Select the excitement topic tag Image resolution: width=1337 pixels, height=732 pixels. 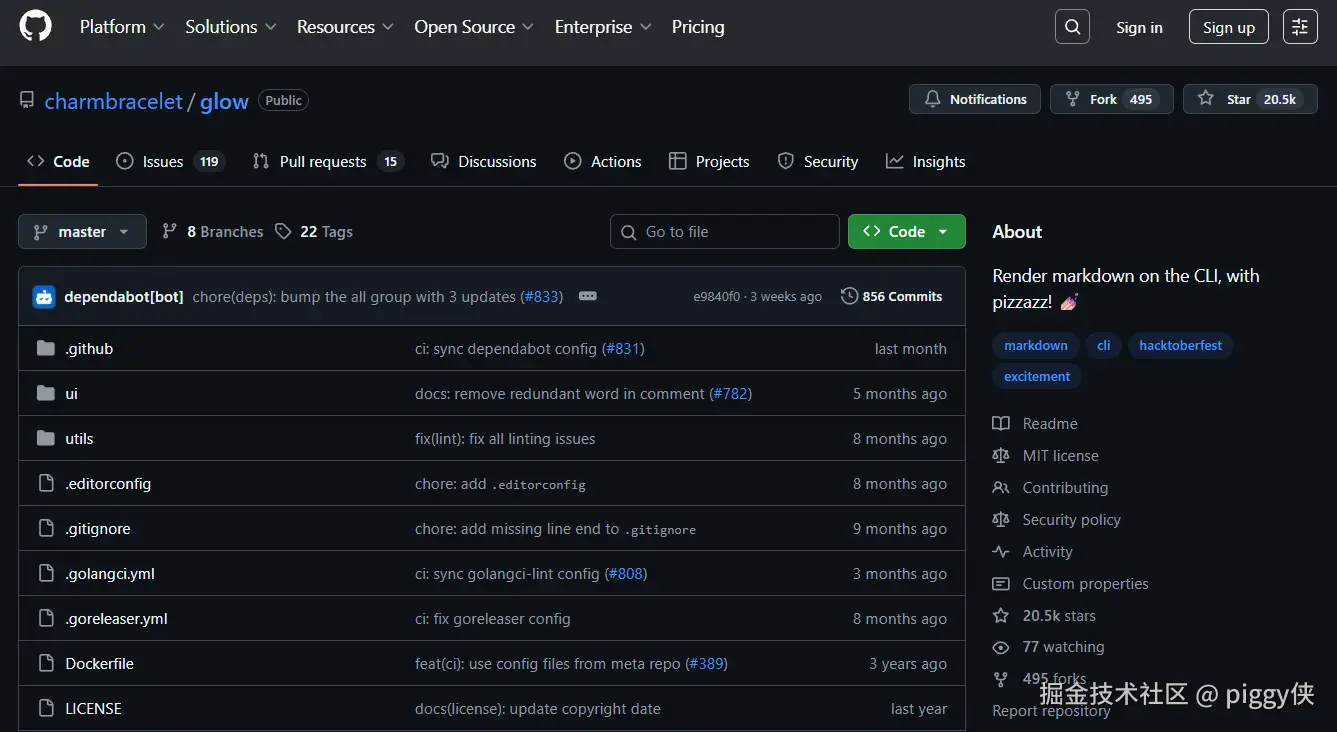pos(1037,377)
